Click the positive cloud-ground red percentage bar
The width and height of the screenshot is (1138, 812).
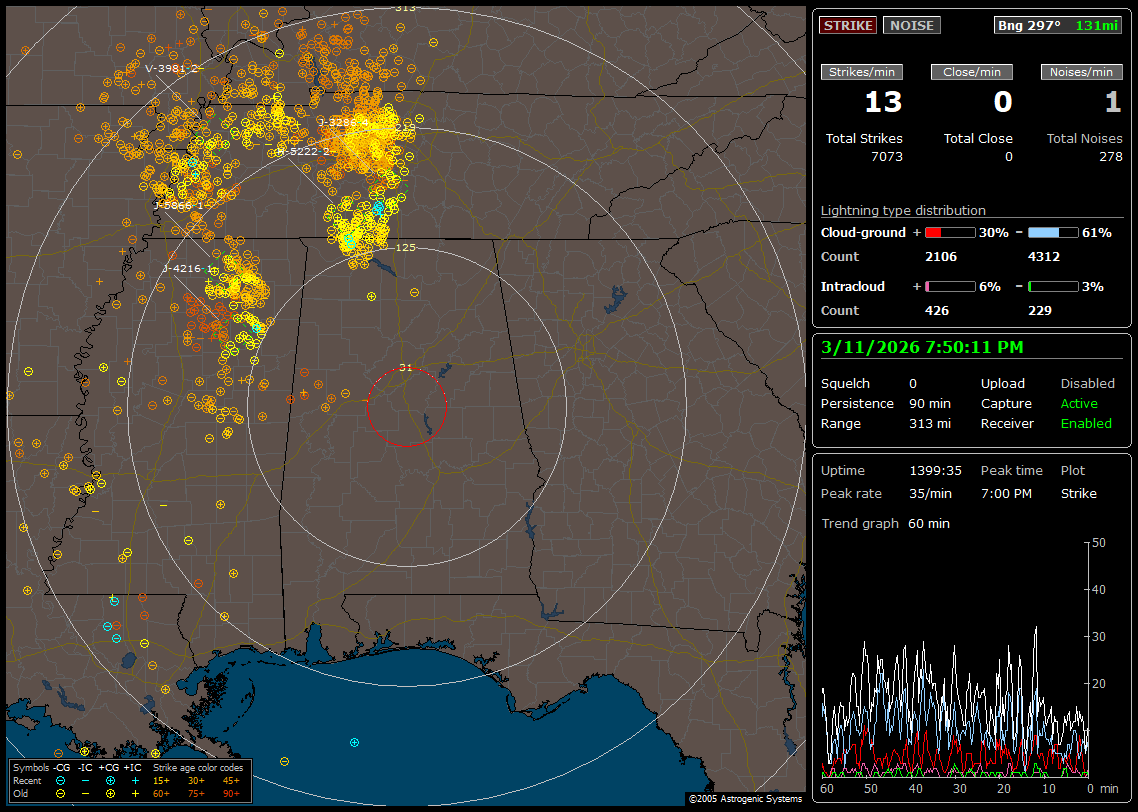coord(949,232)
